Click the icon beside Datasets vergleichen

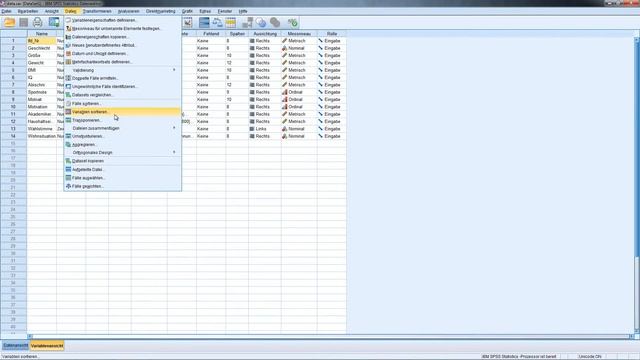[x=68, y=95]
